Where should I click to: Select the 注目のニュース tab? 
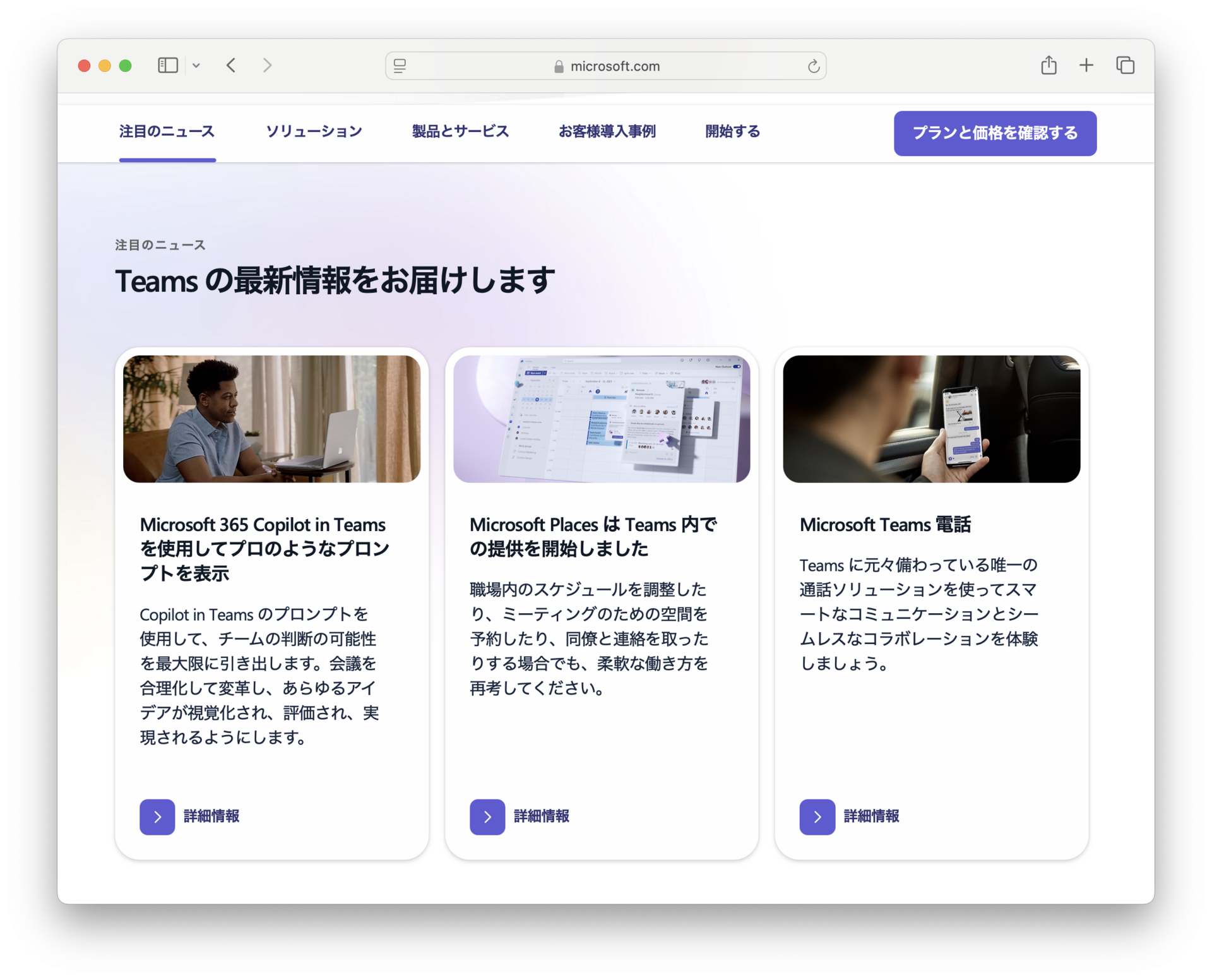[x=167, y=131]
